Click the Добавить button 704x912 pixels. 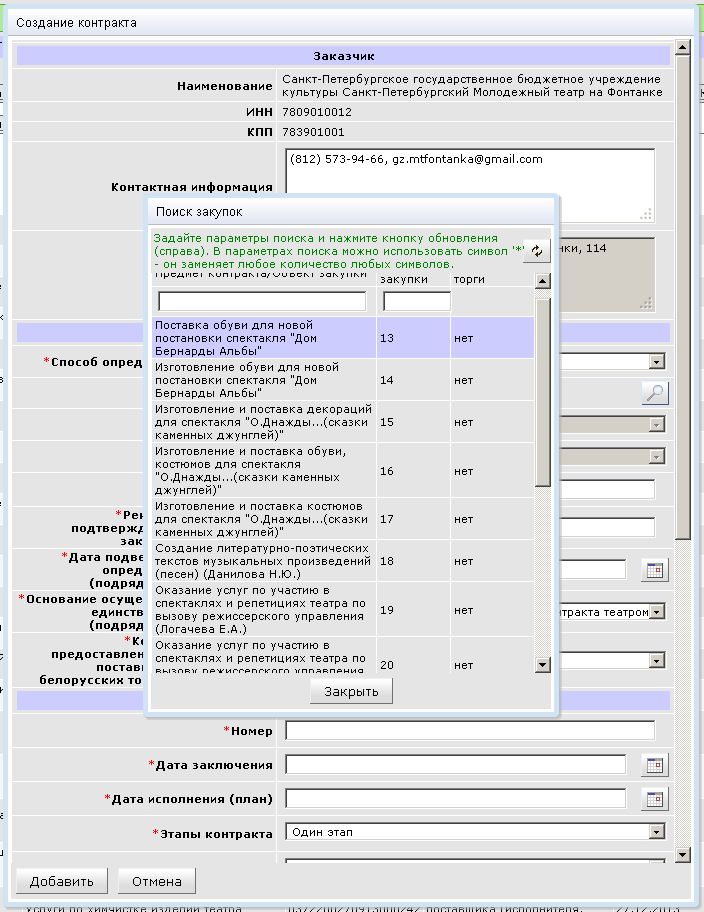62,881
